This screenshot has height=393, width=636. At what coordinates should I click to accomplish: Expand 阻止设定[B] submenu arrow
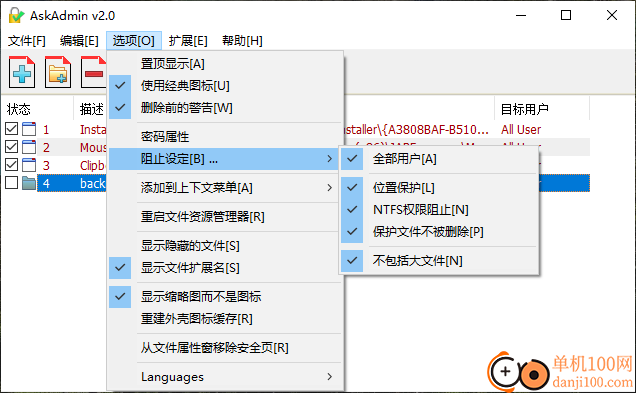click(x=330, y=159)
